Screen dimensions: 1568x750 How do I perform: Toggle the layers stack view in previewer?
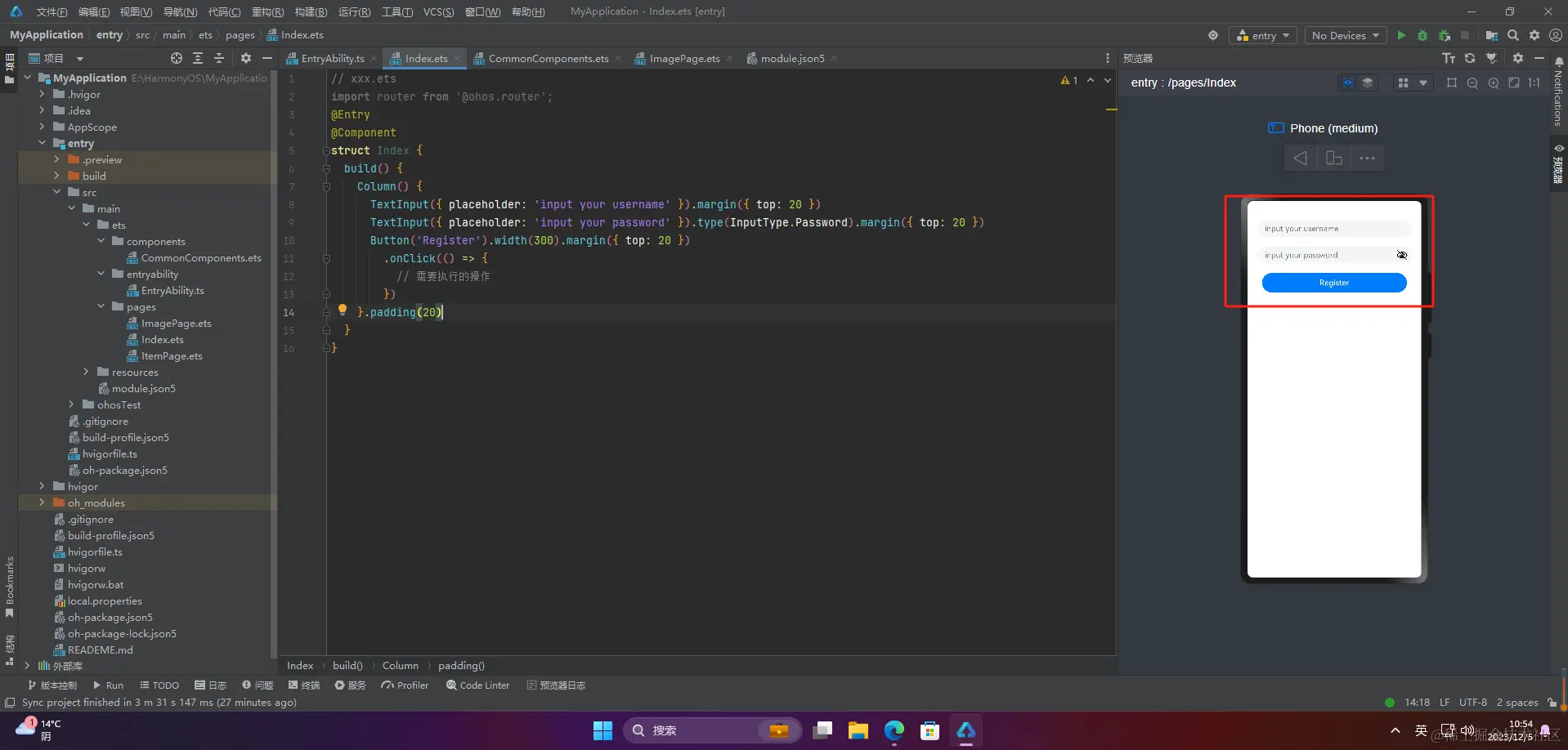coord(1368,83)
